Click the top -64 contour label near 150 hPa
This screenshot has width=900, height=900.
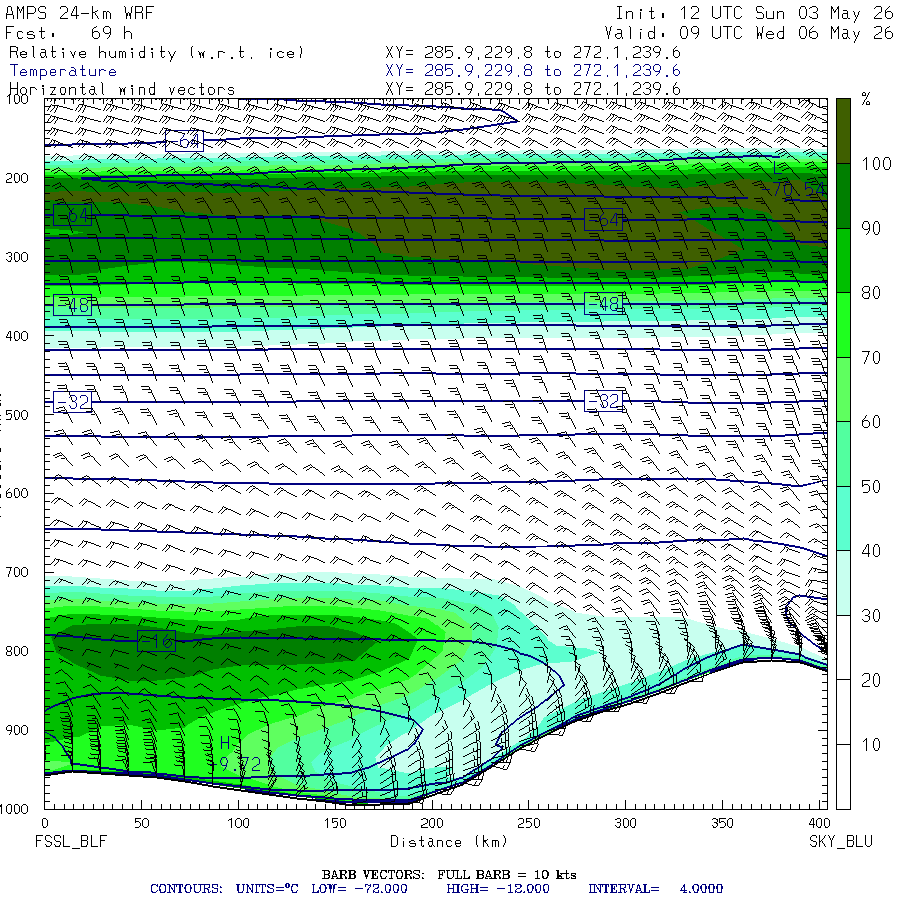[184, 141]
